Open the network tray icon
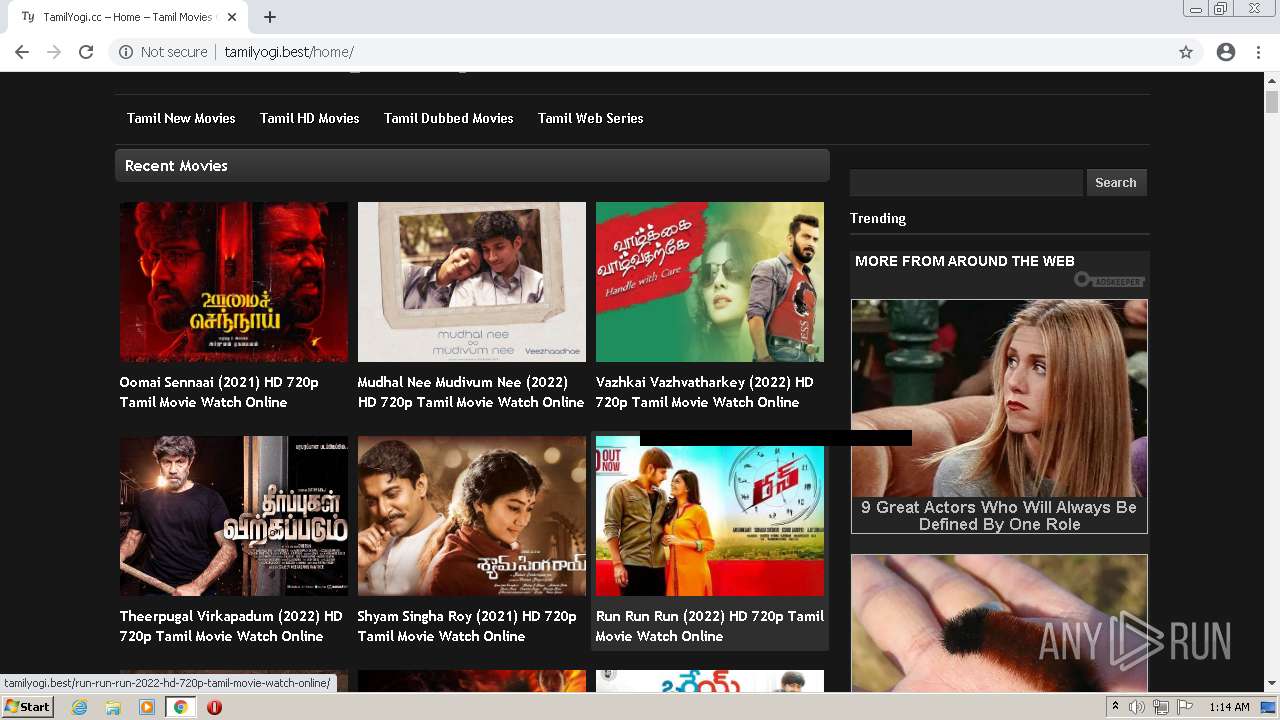The width and height of the screenshot is (1280, 720). click(1160, 707)
